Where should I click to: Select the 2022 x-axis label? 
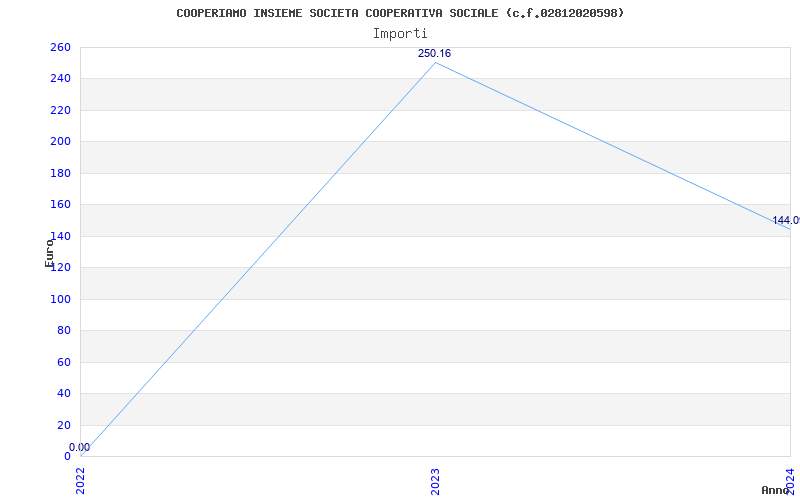(x=81, y=481)
